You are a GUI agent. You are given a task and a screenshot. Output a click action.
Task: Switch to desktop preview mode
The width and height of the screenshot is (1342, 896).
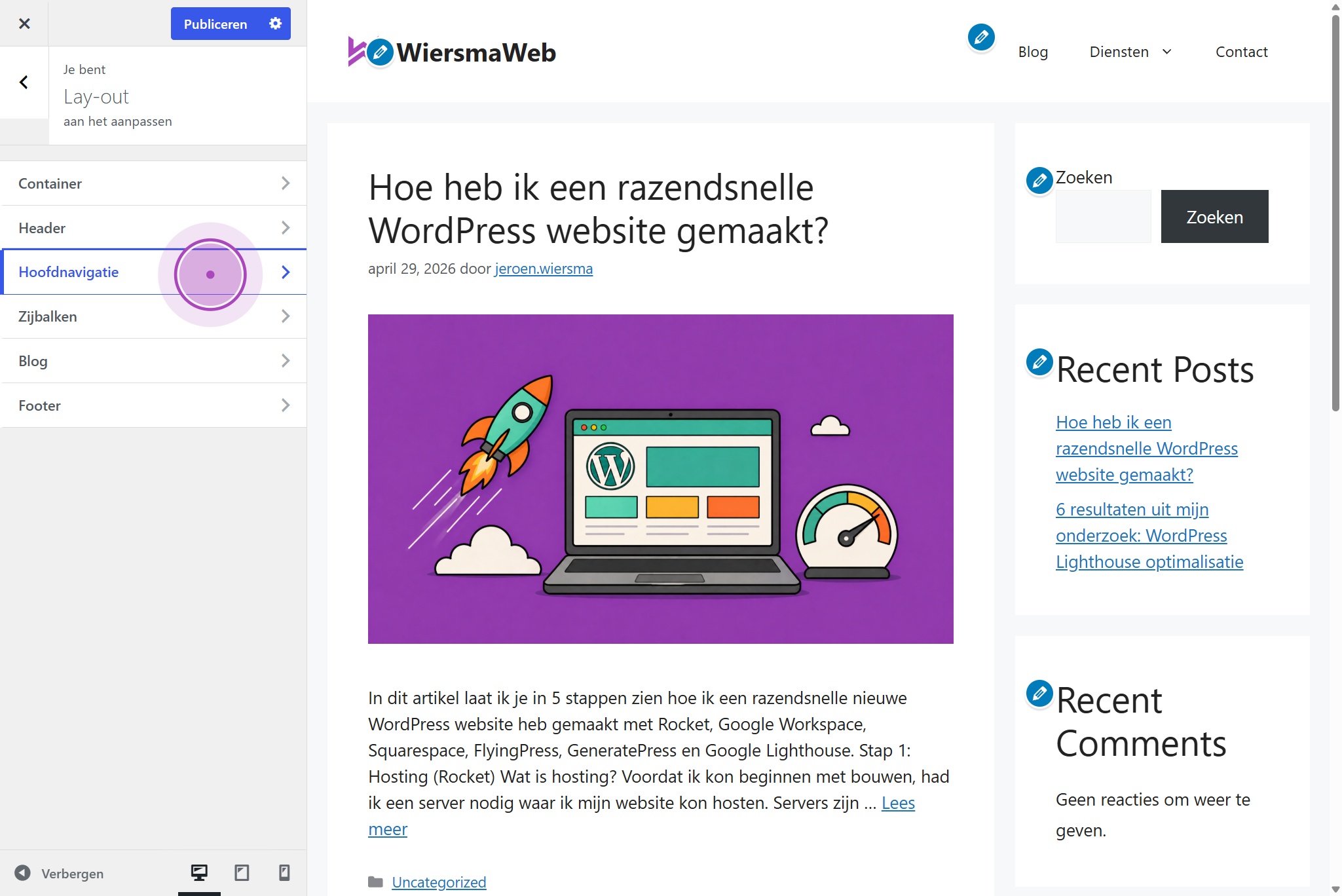point(199,873)
